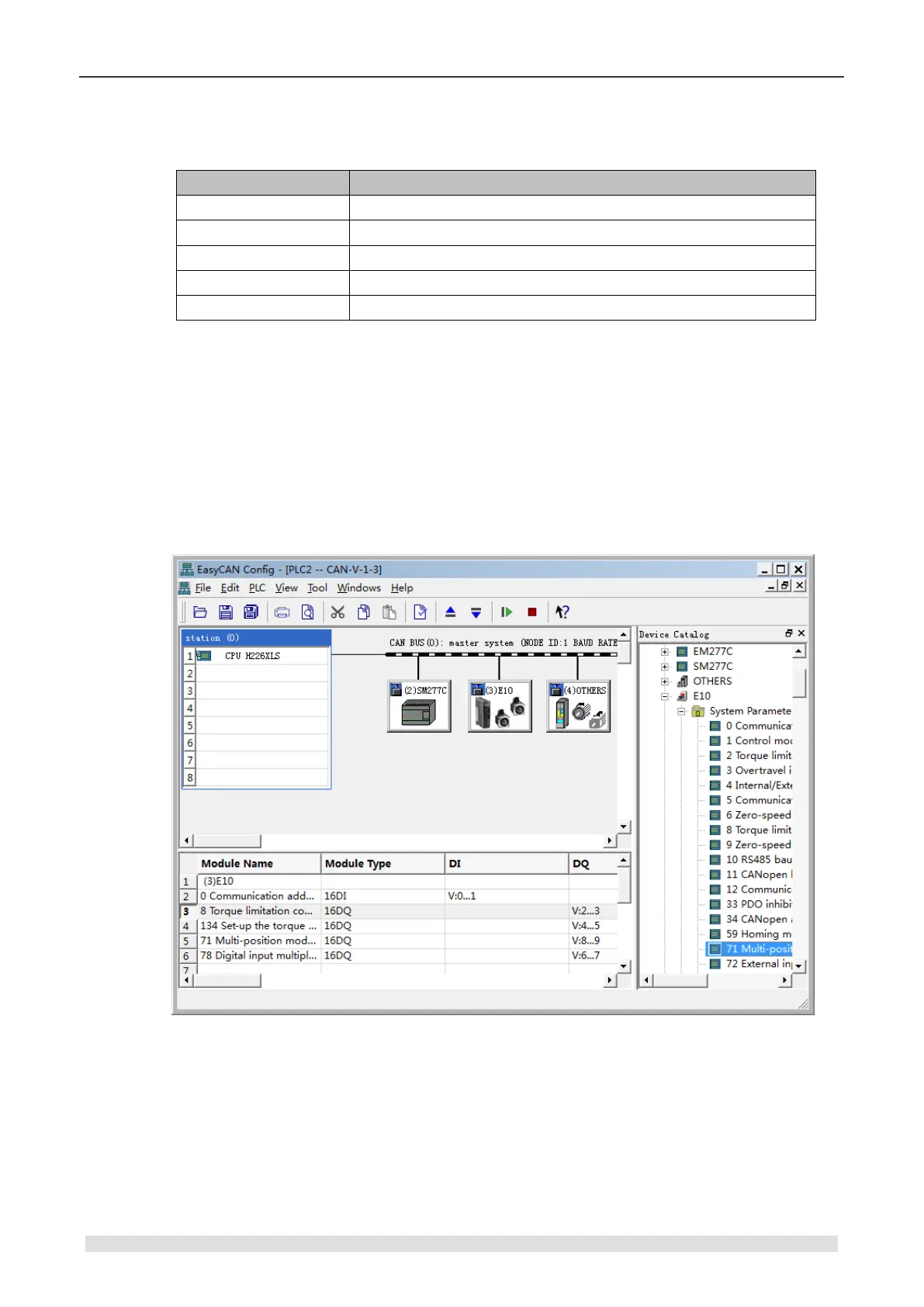
Task: Open the Windows menu
Action: (x=358, y=588)
